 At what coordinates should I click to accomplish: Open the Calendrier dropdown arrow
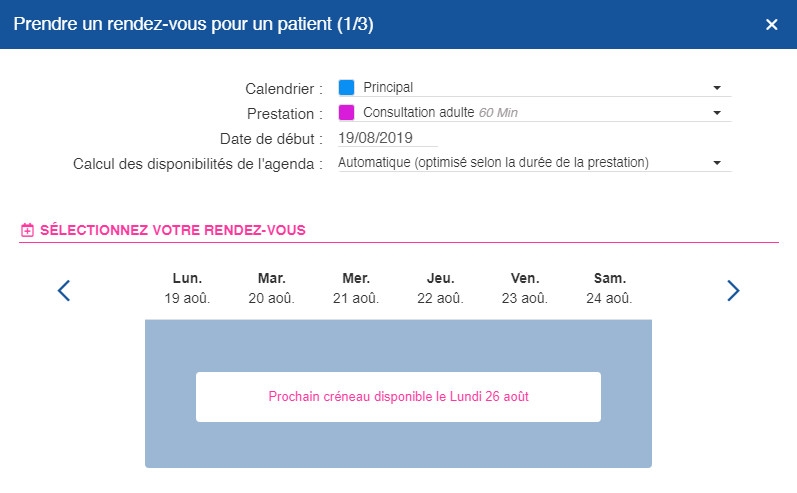point(717,88)
